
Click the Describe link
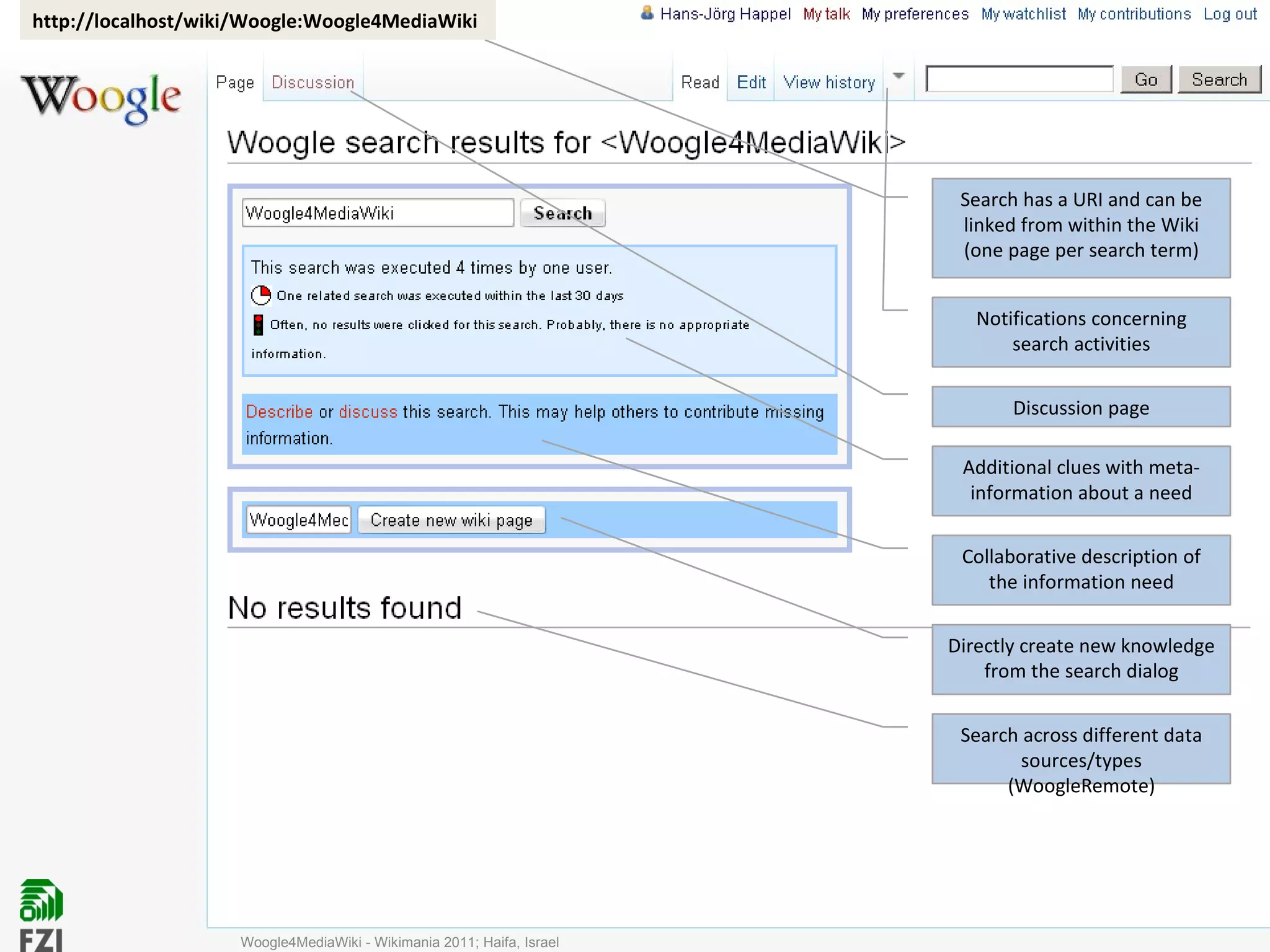(x=279, y=412)
